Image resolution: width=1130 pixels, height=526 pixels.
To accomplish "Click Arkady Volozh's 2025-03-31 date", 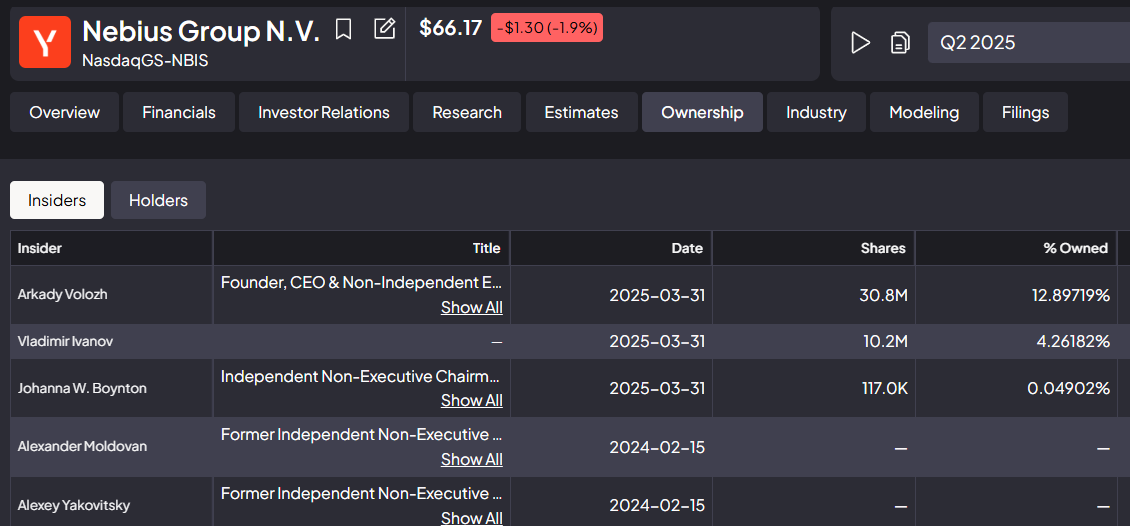I will pyautogui.click(x=657, y=295).
